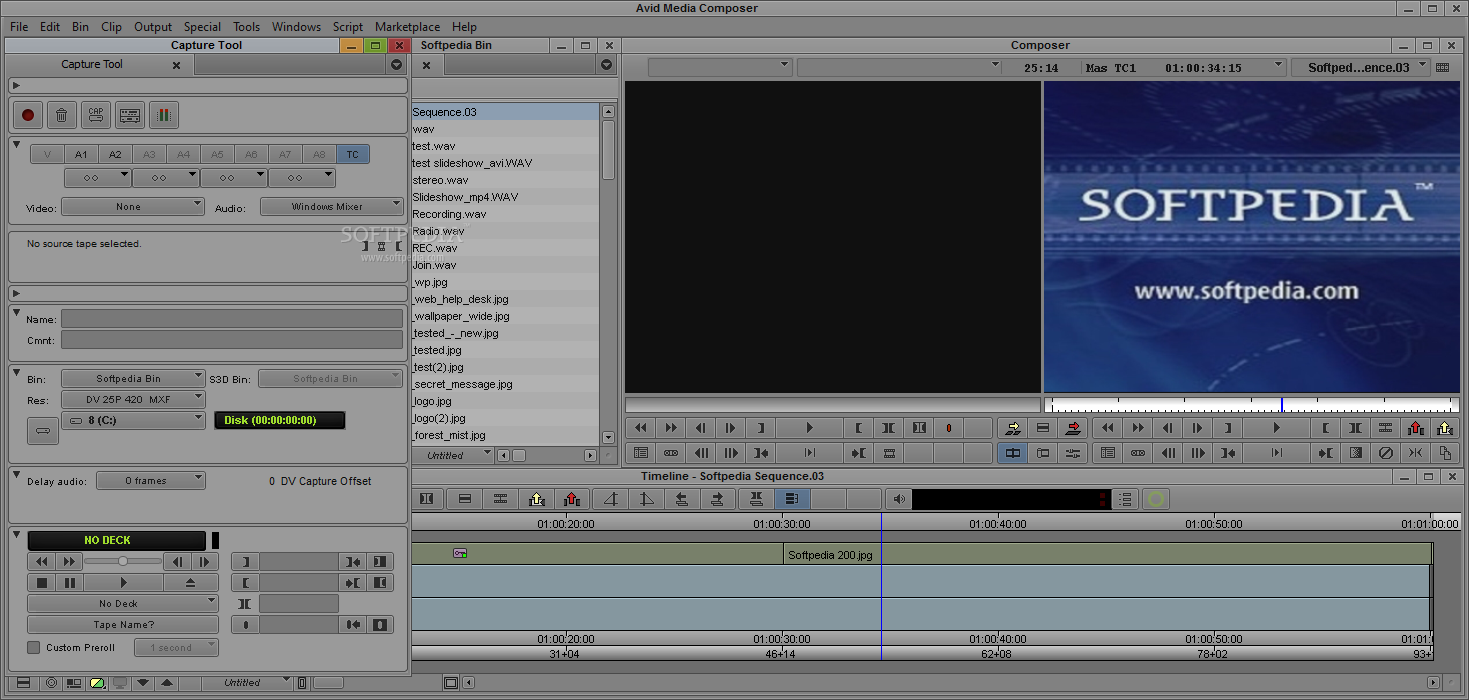Enable the Custom Preroll checkbox
This screenshot has height=700, width=1469.
[34, 647]
